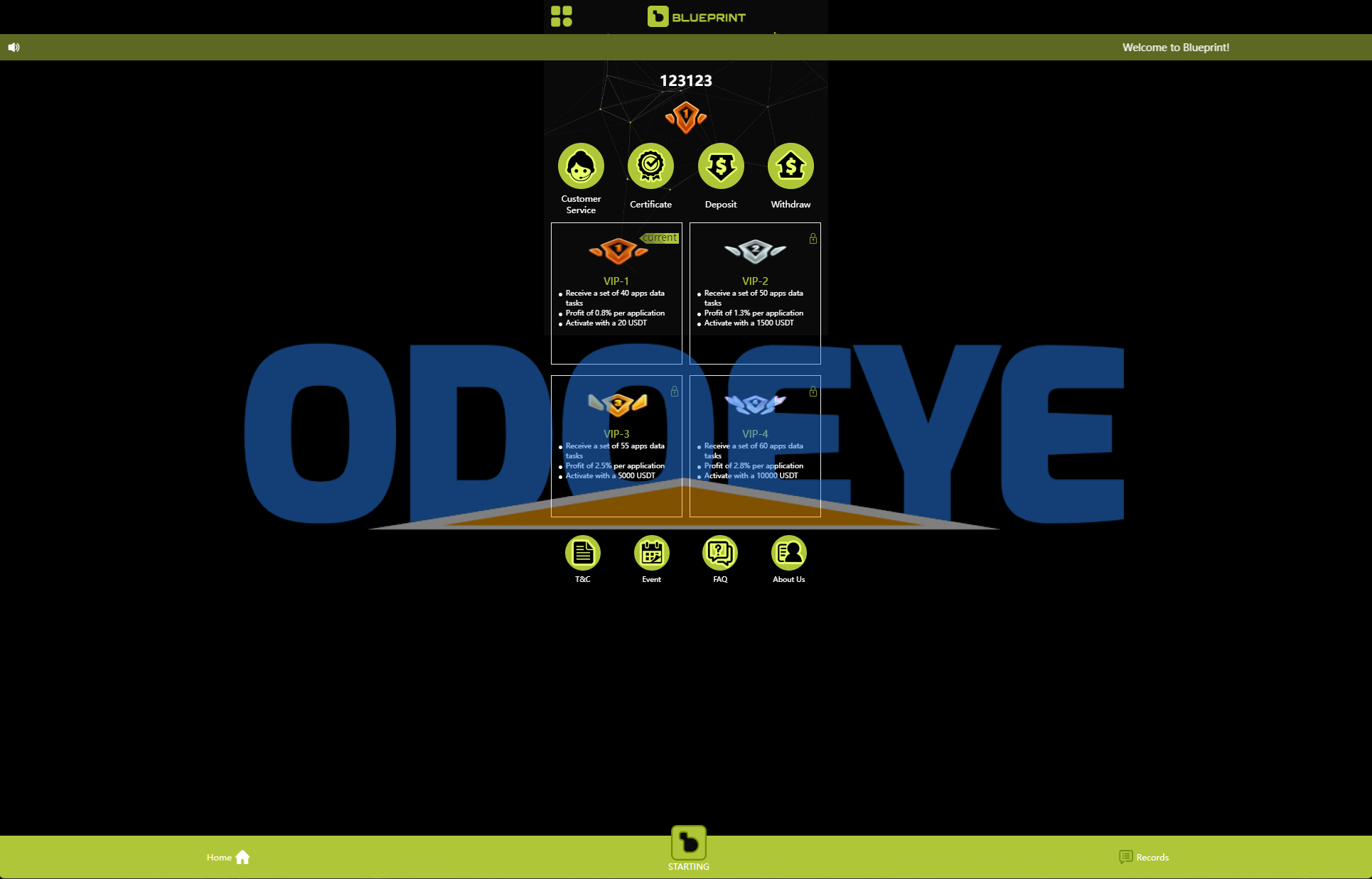
Task: Click Records tab in navigation
Action: click(x=1144, y=857)
